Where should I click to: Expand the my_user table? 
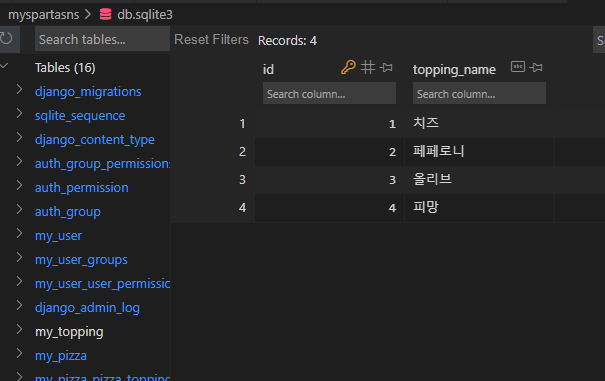pos(19,234)
